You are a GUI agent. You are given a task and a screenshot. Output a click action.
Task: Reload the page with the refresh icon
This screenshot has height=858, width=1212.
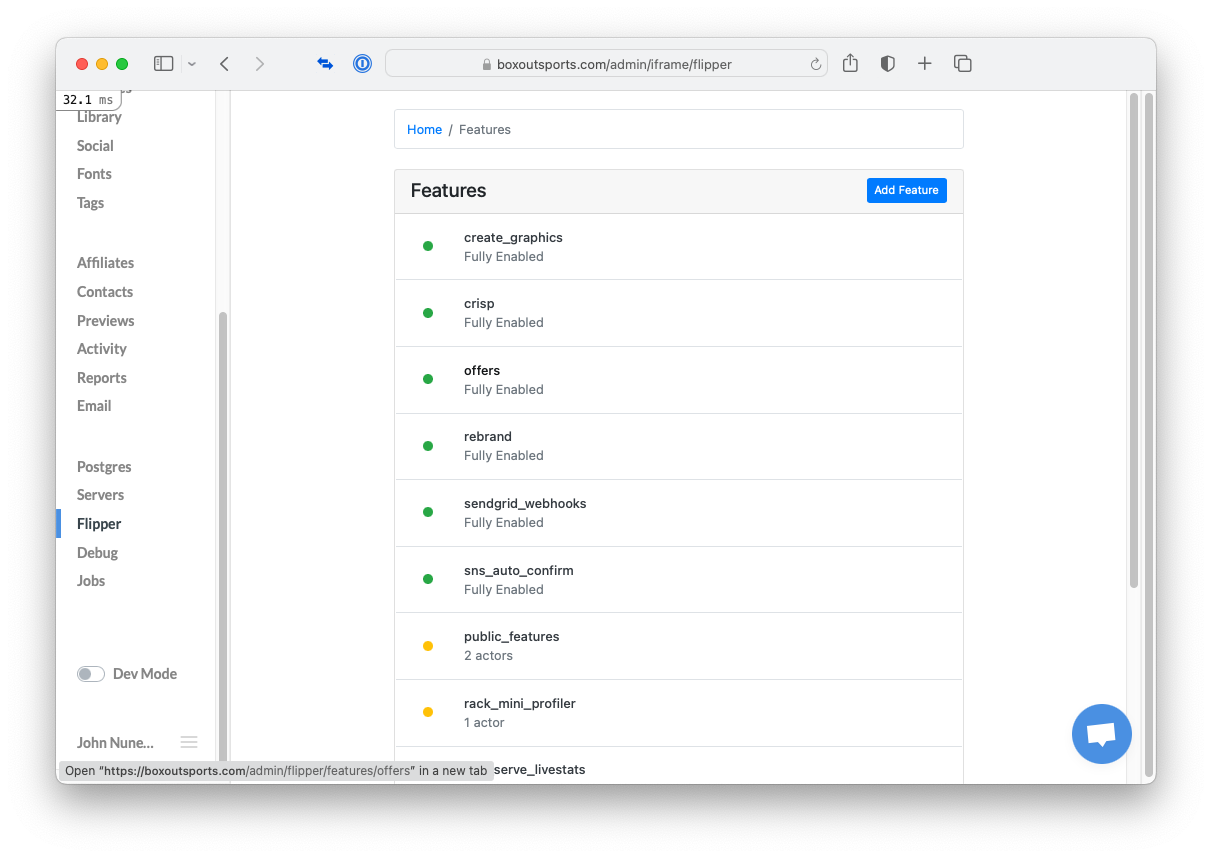tap(815, 64)
